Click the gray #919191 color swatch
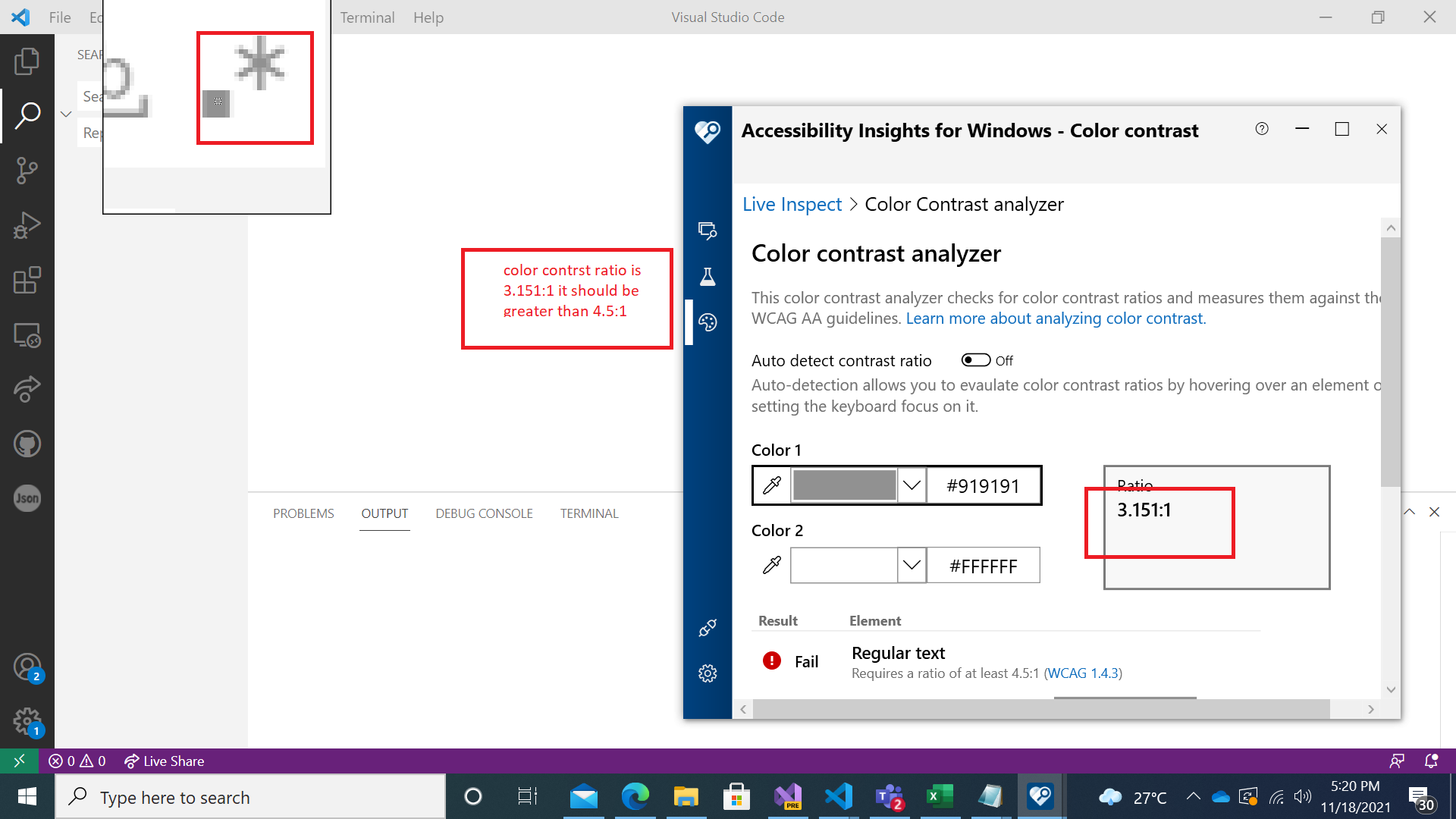1456x819 pixels. click(844, 485)
